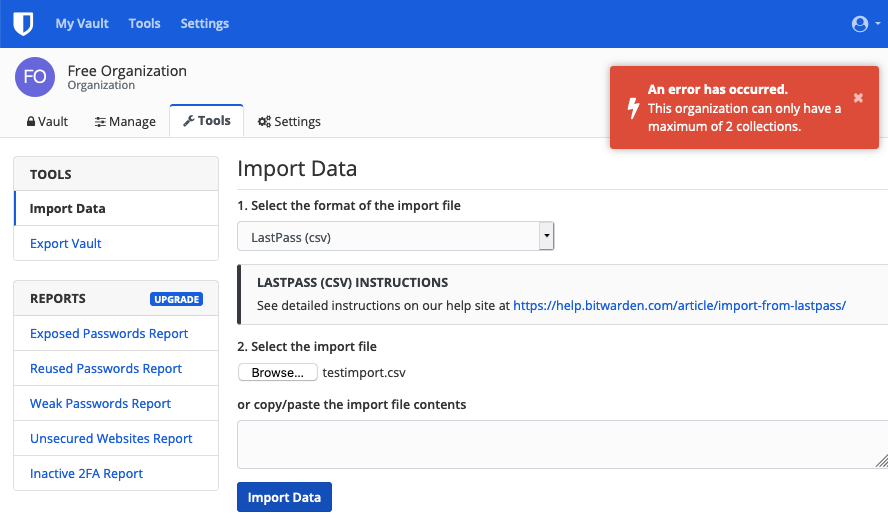
Task: Click the FO organization avatar
Action: click(x=35, y=78)
